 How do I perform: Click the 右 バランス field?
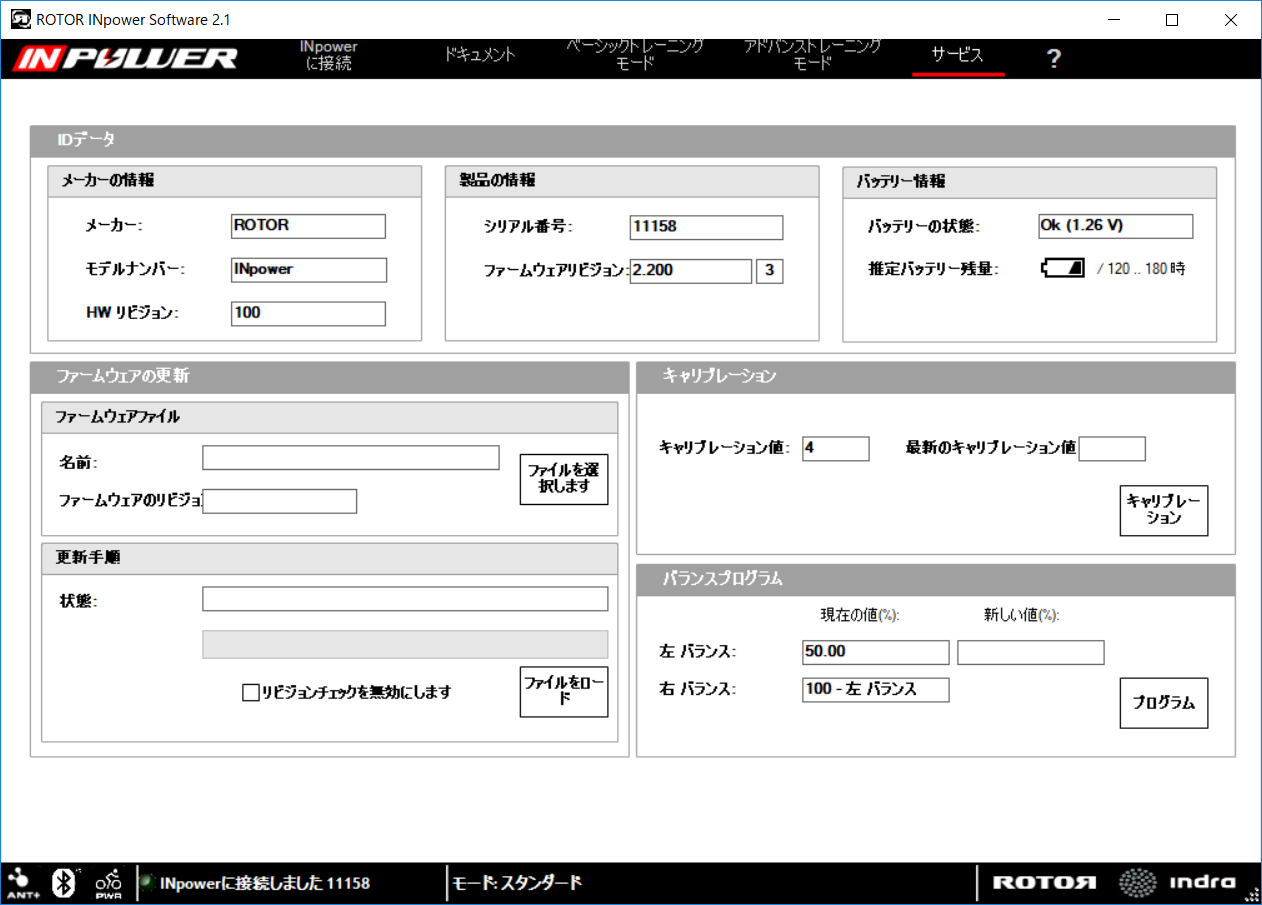pos(875,690)
